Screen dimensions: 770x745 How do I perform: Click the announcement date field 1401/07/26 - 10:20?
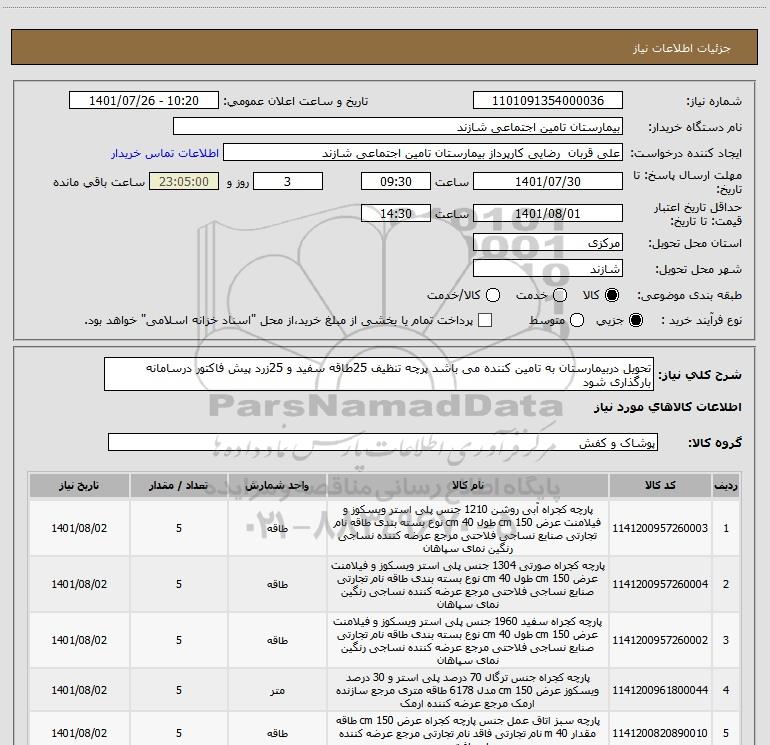[x=144, y=101]
